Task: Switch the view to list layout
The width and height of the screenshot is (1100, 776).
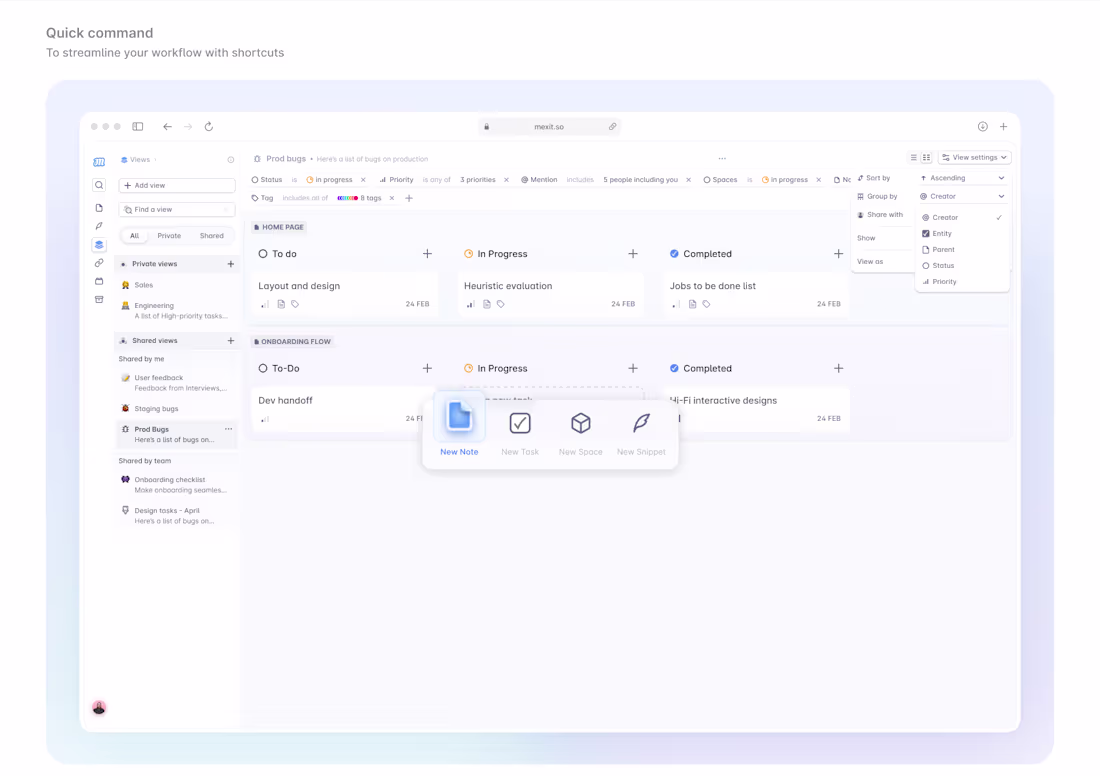Action: (x=911, y=157)
